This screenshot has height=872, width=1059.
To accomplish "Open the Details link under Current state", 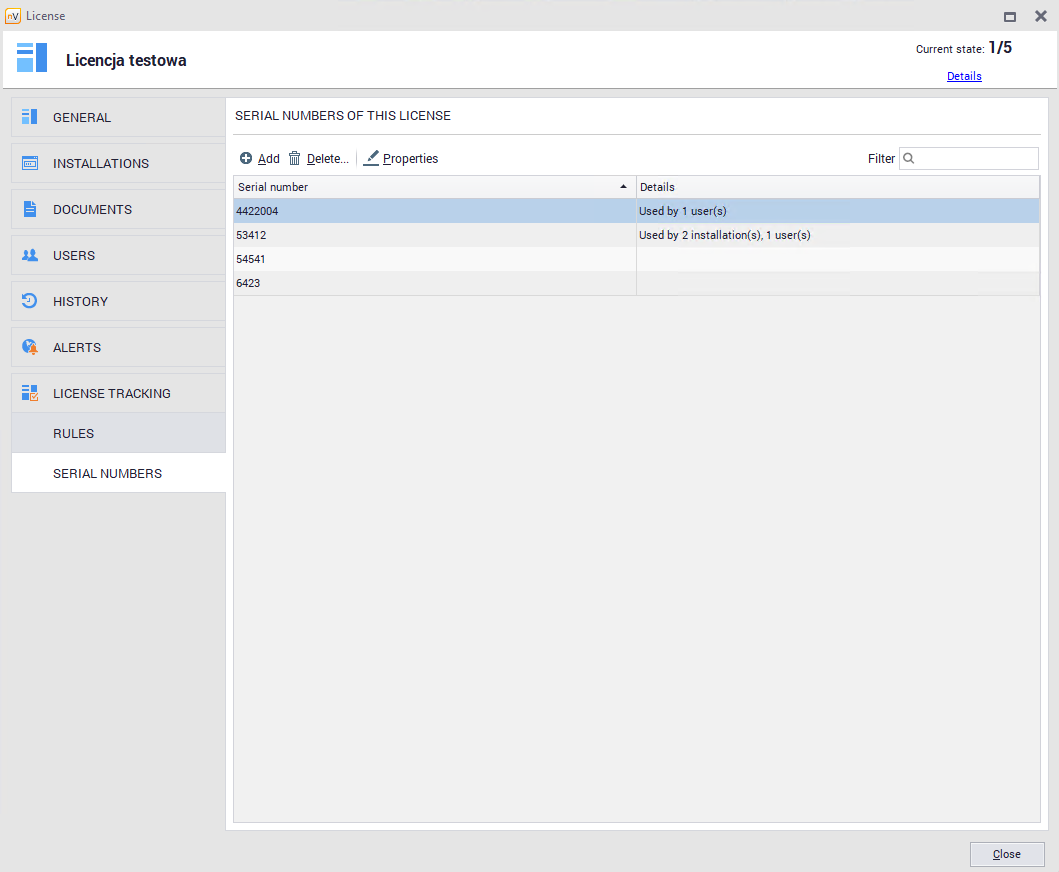I will [964, 76].
